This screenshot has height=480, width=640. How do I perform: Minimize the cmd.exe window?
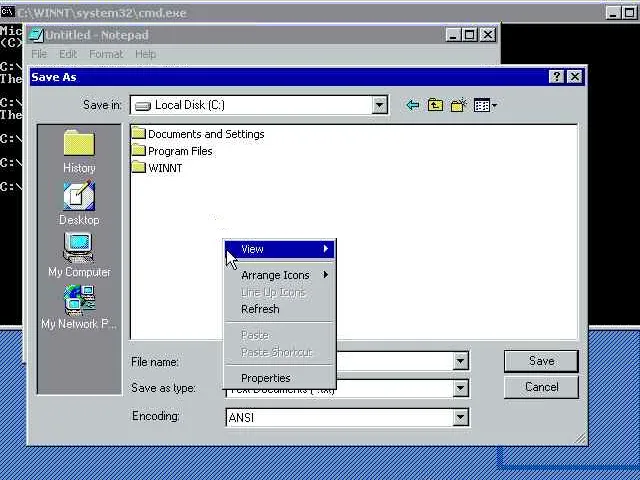click(613, 13)
